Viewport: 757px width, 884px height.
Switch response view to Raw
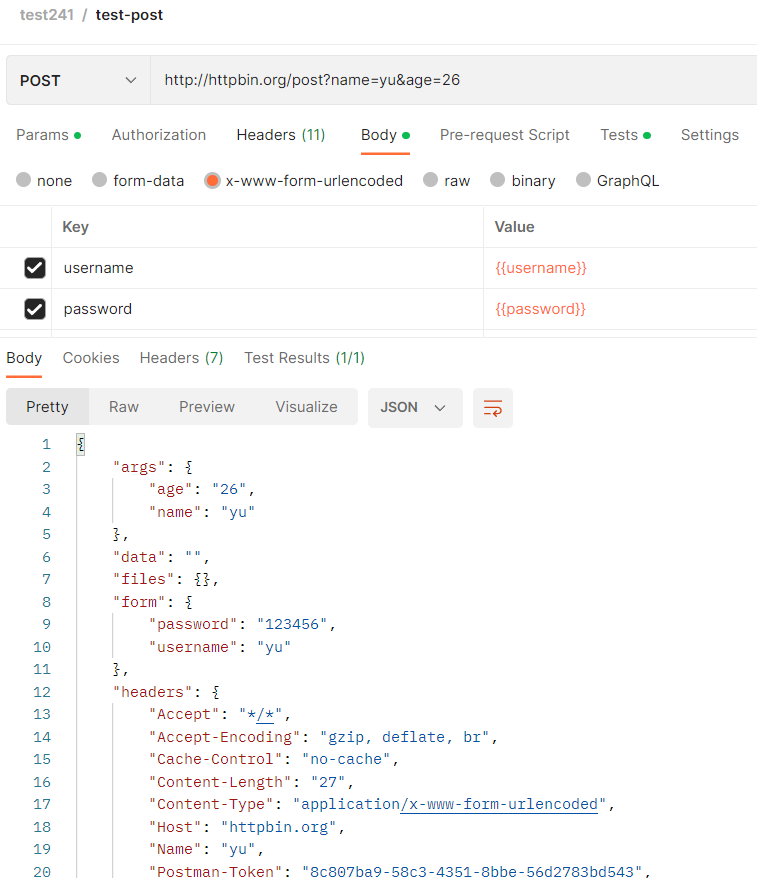point(124,407)
